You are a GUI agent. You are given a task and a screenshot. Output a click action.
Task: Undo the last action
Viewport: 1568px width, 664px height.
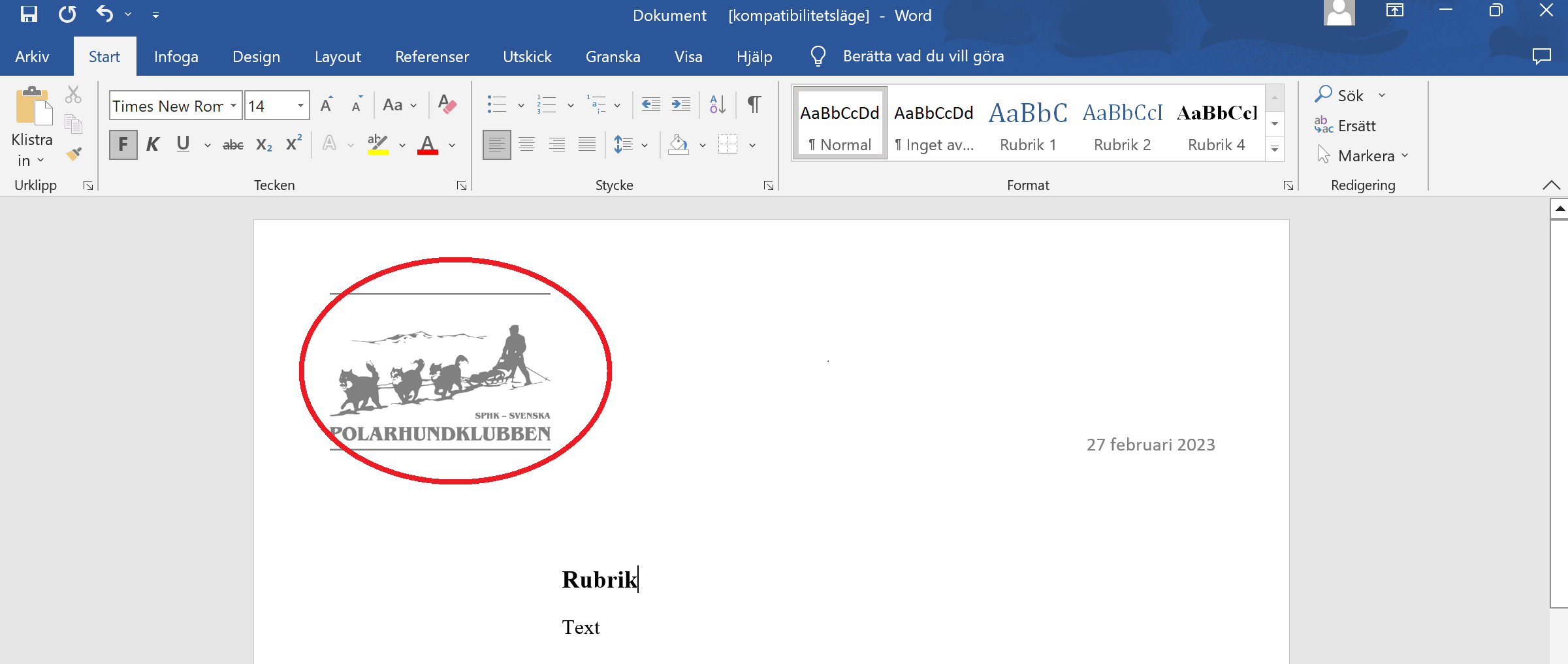pyautogui.click(x=104, y=14)
